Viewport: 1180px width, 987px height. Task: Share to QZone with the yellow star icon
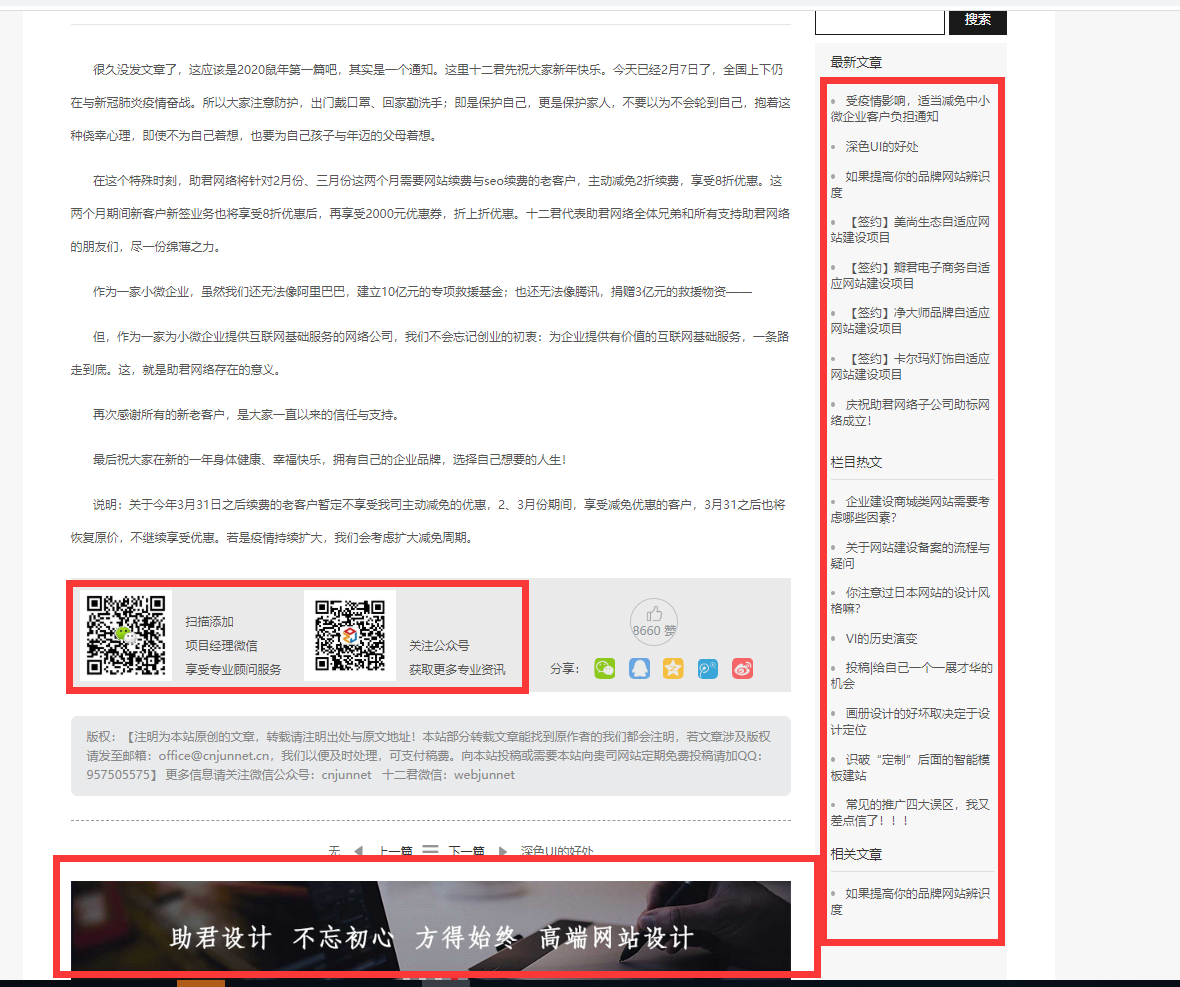tap(673, 668)
